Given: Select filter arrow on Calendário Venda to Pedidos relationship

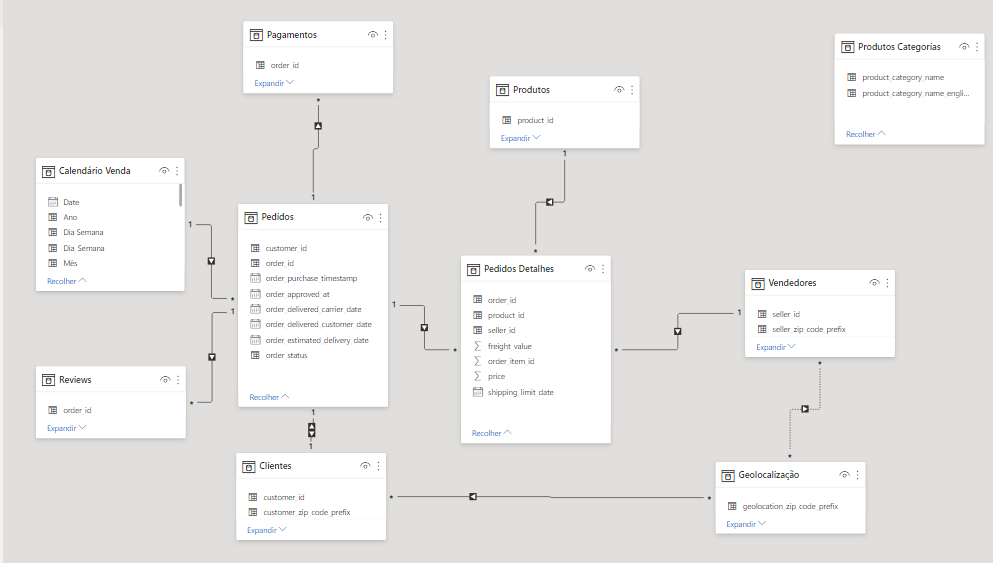Looking at the screenshot, I should click(212, 261).
